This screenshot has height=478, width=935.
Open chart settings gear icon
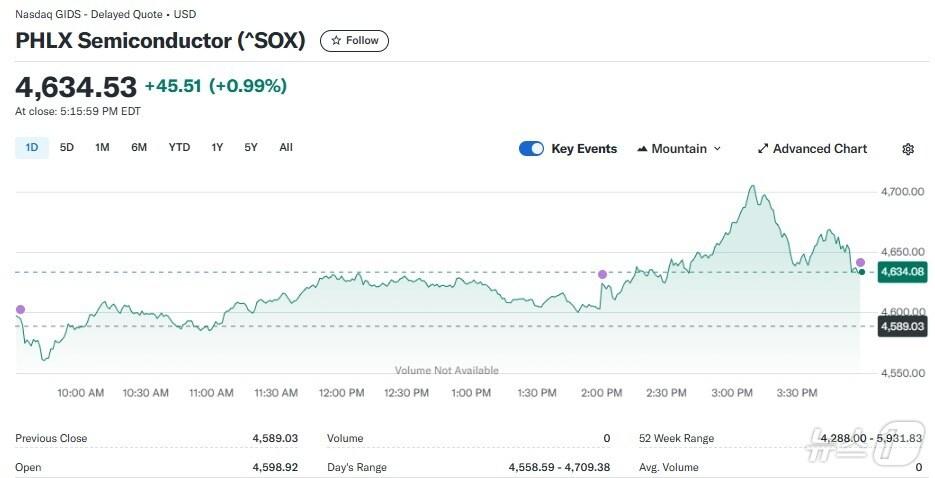click(908, 149)
